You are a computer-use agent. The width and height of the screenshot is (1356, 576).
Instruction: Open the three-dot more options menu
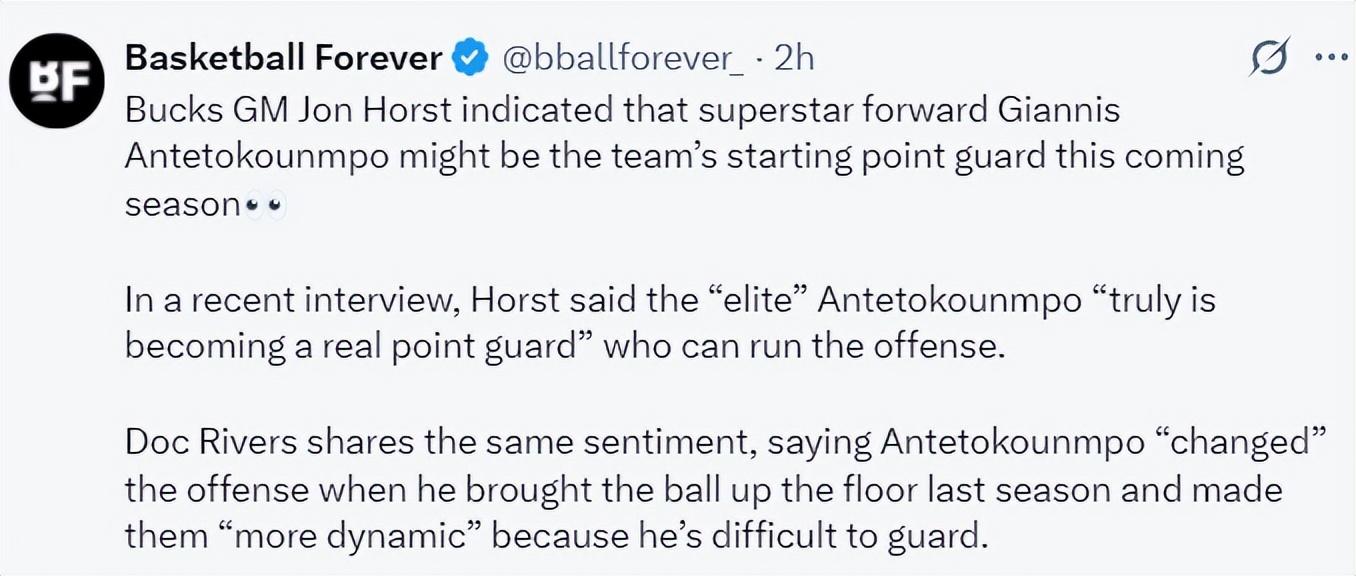(x=1330, y=58)
